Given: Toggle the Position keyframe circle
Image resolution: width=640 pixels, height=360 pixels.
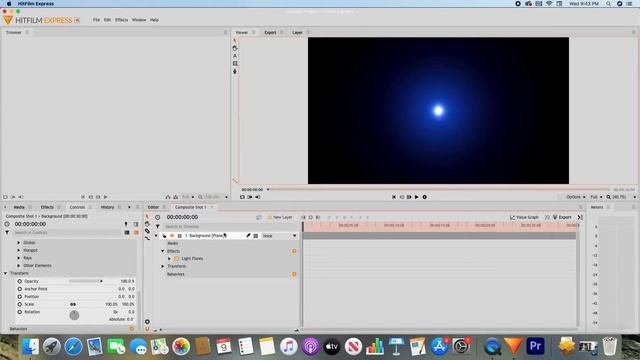Looking at the screenshot, I should 20,297.
